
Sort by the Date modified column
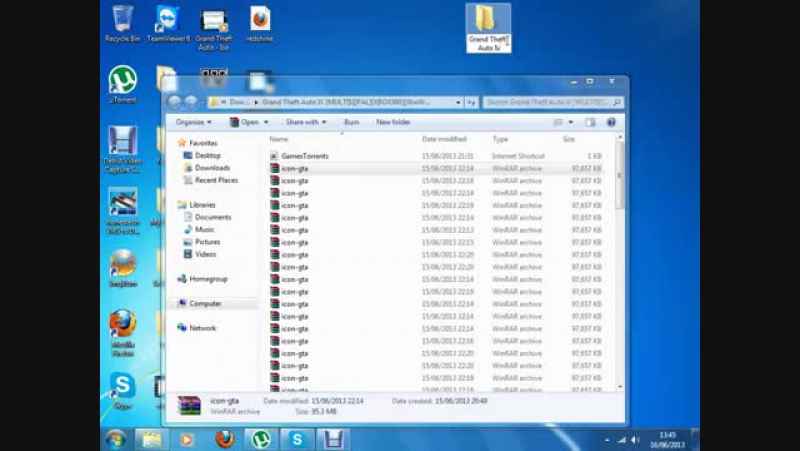(444, 139)
